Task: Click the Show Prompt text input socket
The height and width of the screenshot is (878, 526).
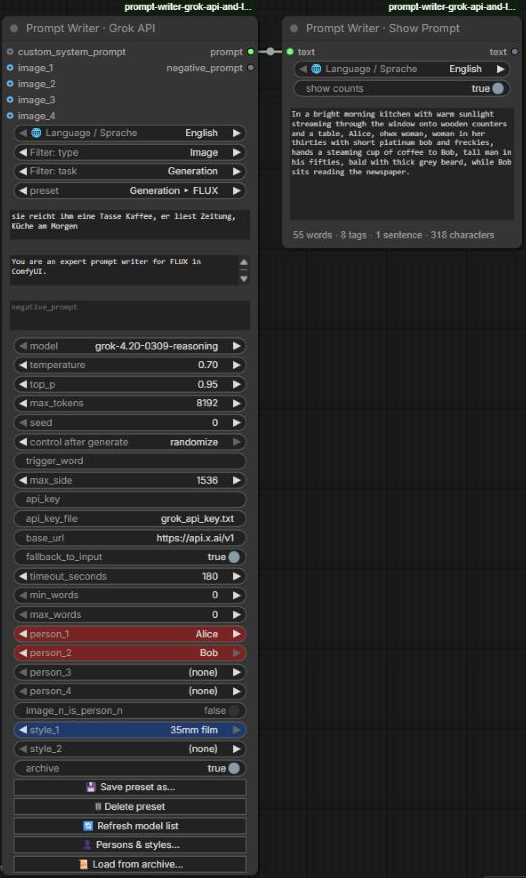Action: (290, 52)
